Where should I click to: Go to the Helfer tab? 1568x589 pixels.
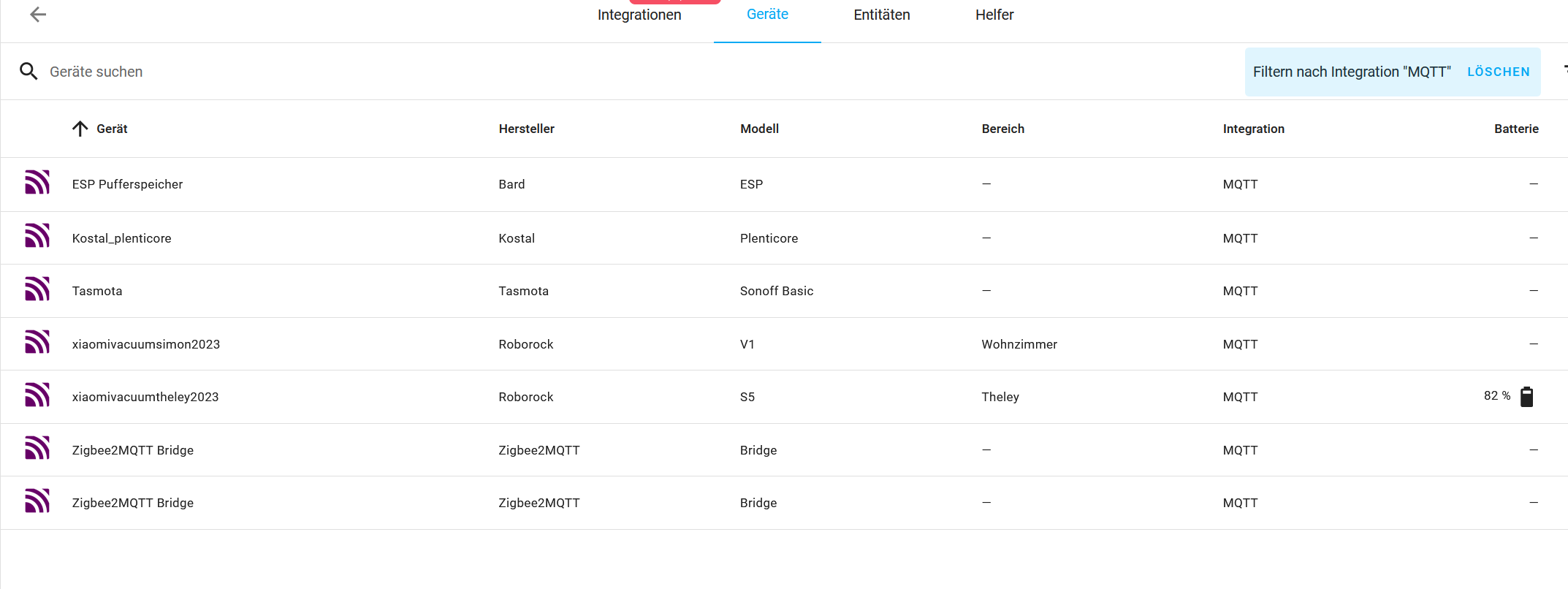tap(994, 15)
